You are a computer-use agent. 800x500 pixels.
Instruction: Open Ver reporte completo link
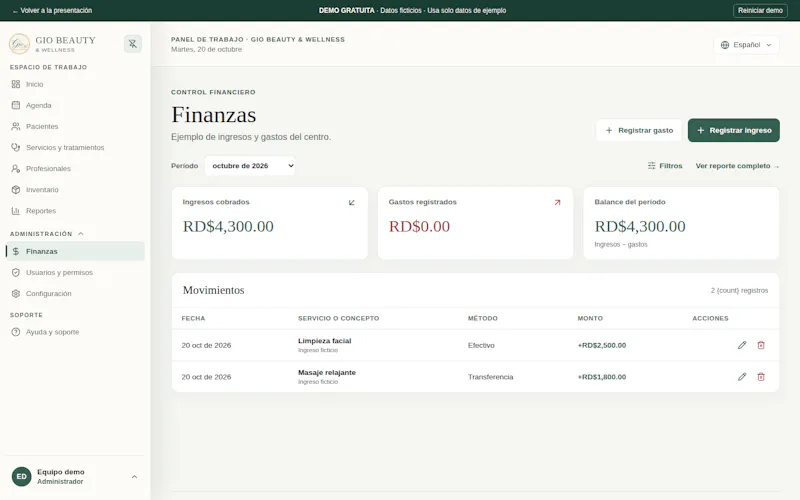click(x=737, y=166)
